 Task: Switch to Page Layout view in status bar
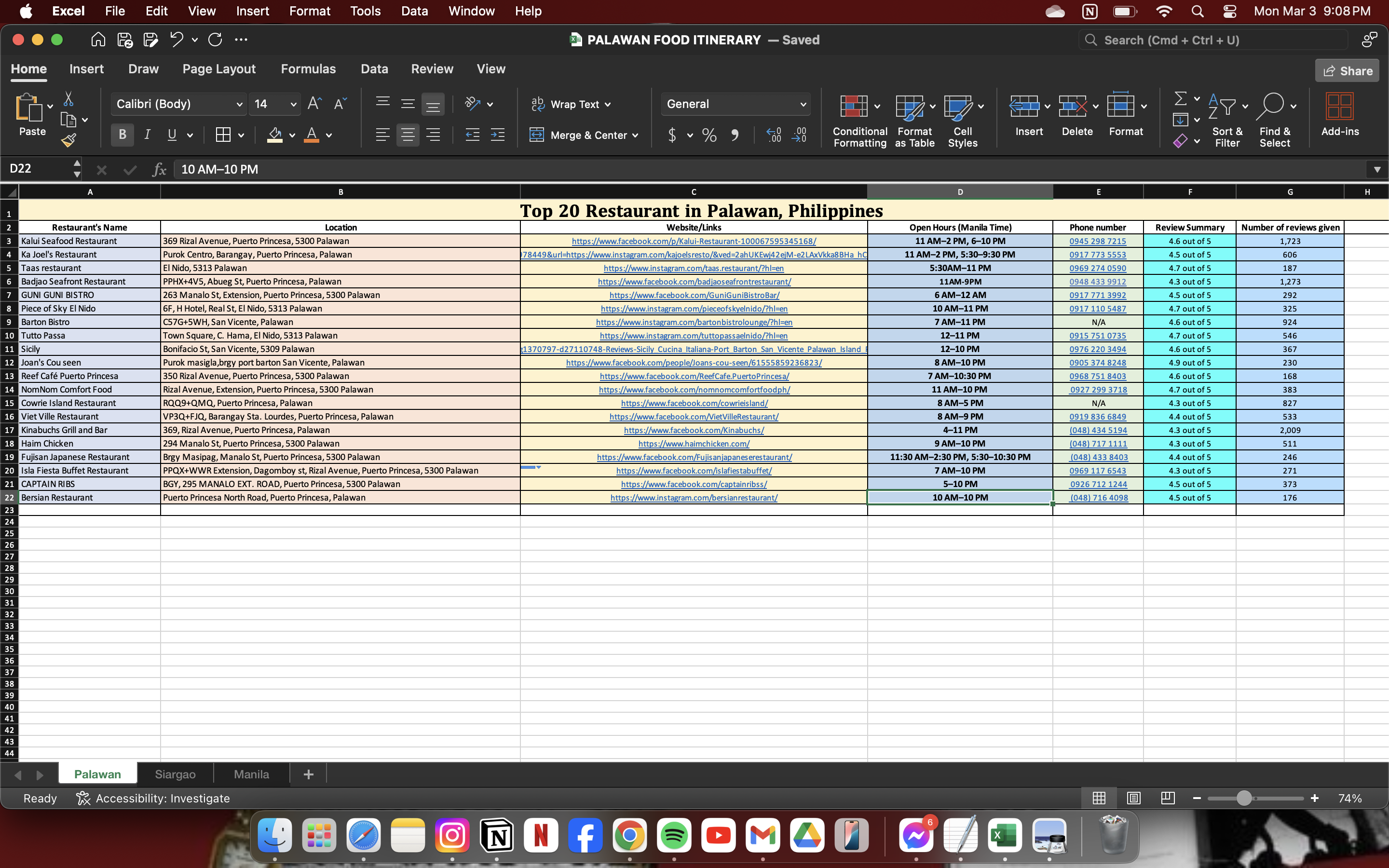click(x=1133, y=798)
